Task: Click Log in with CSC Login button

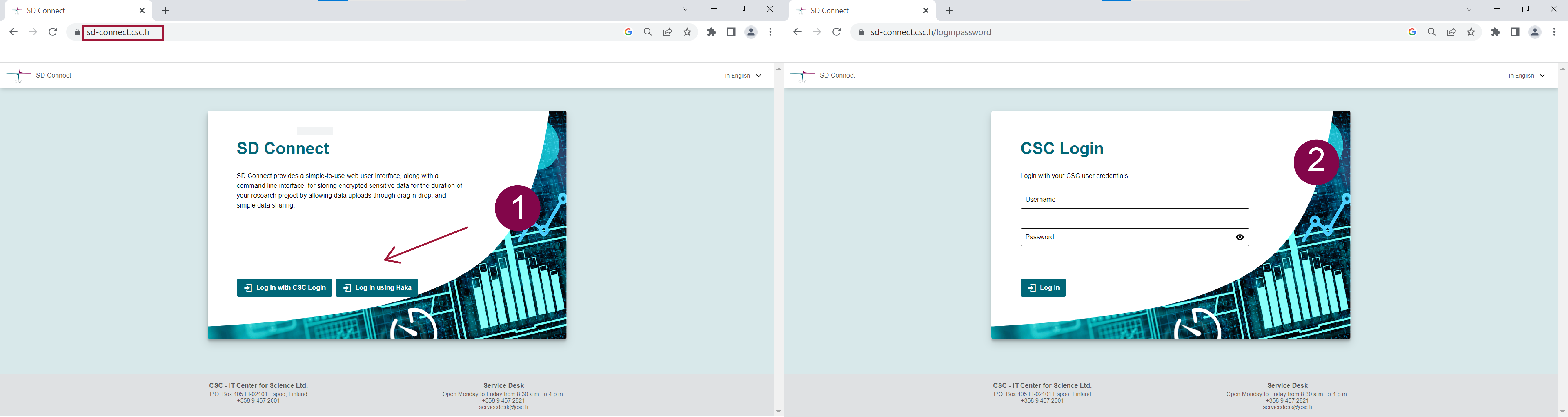Action: tap(284, 288)
